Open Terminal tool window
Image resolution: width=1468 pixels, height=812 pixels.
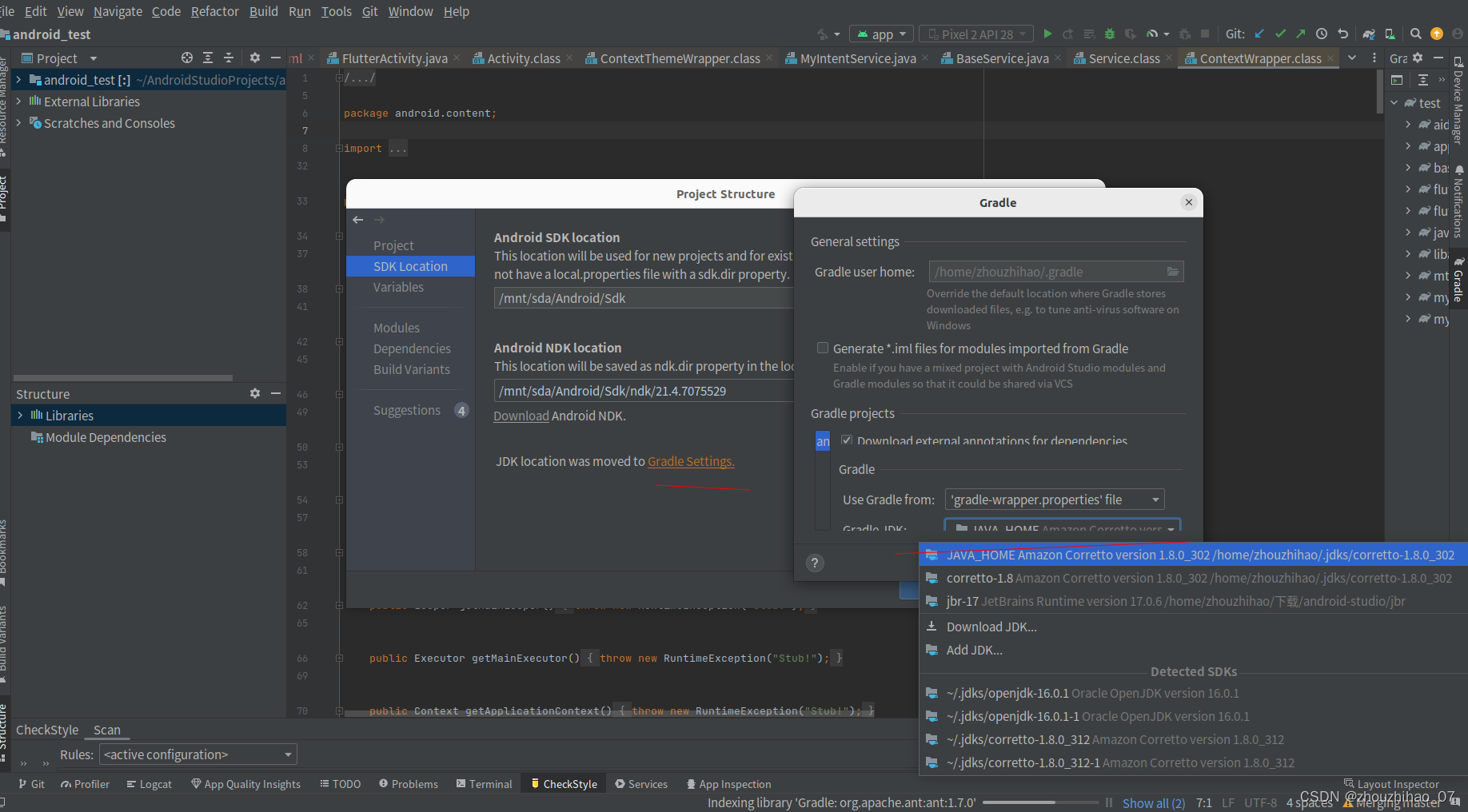484,784
